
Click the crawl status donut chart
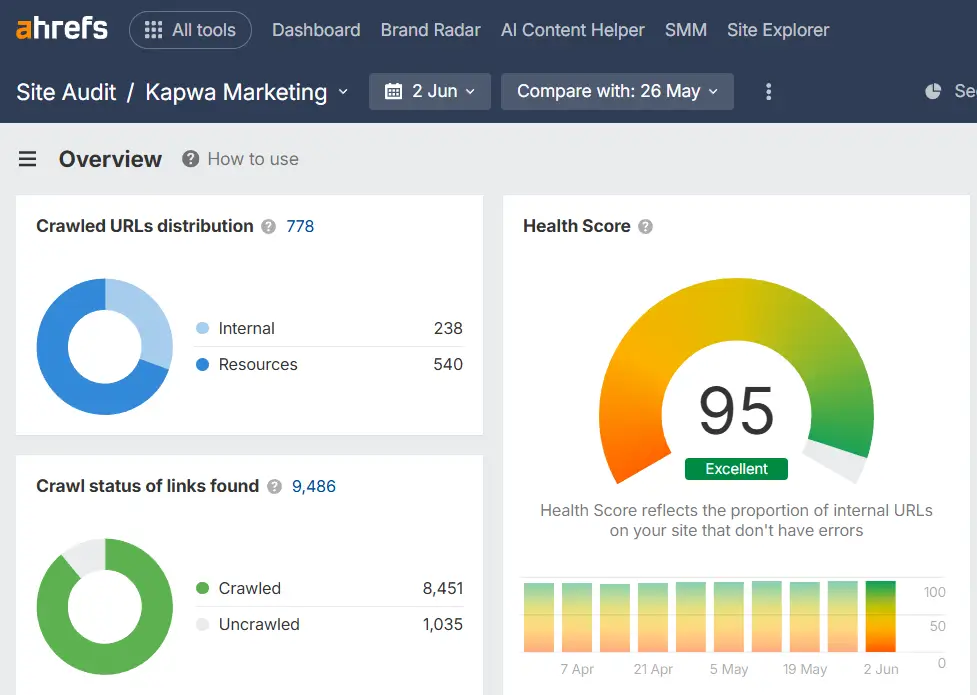(x=105, y=606)
